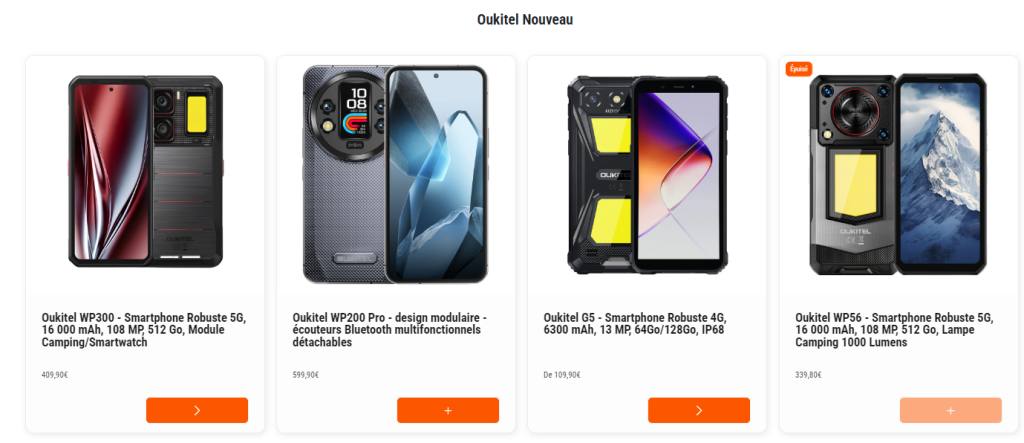Open the WP200 Pro design modulaire title link
The height and width of the screenshot is (443, 1024).
point(390,330)
